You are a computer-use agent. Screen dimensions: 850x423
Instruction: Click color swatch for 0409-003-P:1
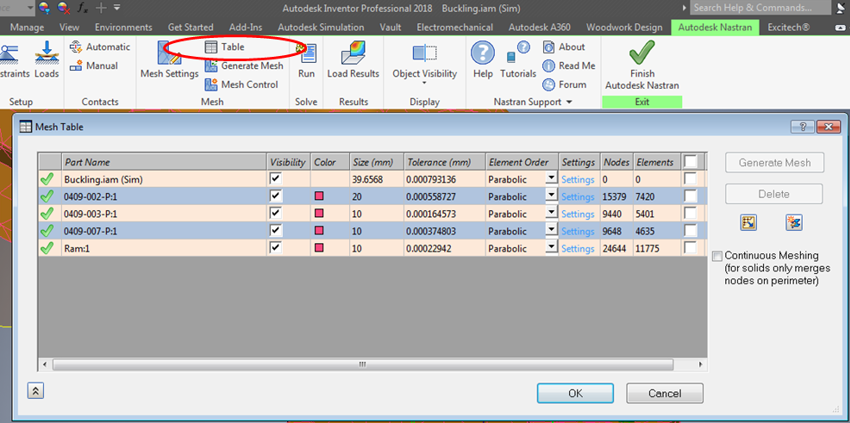pyautogui.click(x=319, y=213)
